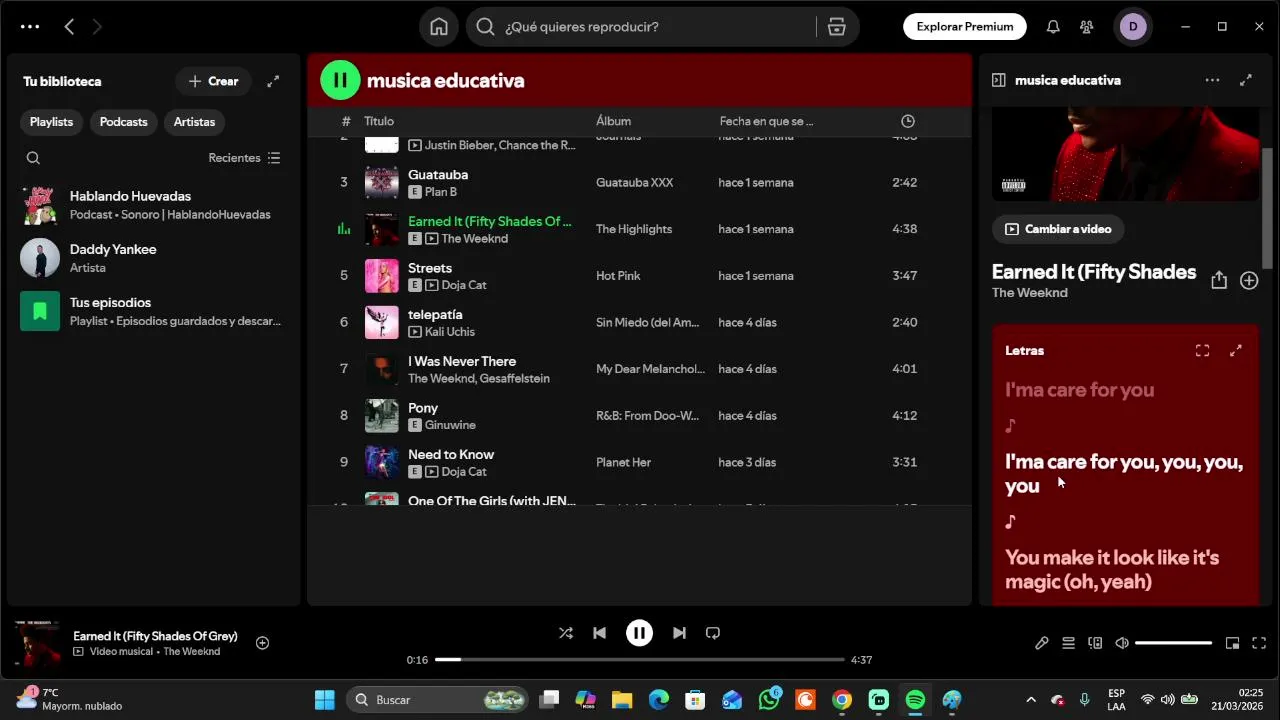Go back with the left arrow

[69, 27]
